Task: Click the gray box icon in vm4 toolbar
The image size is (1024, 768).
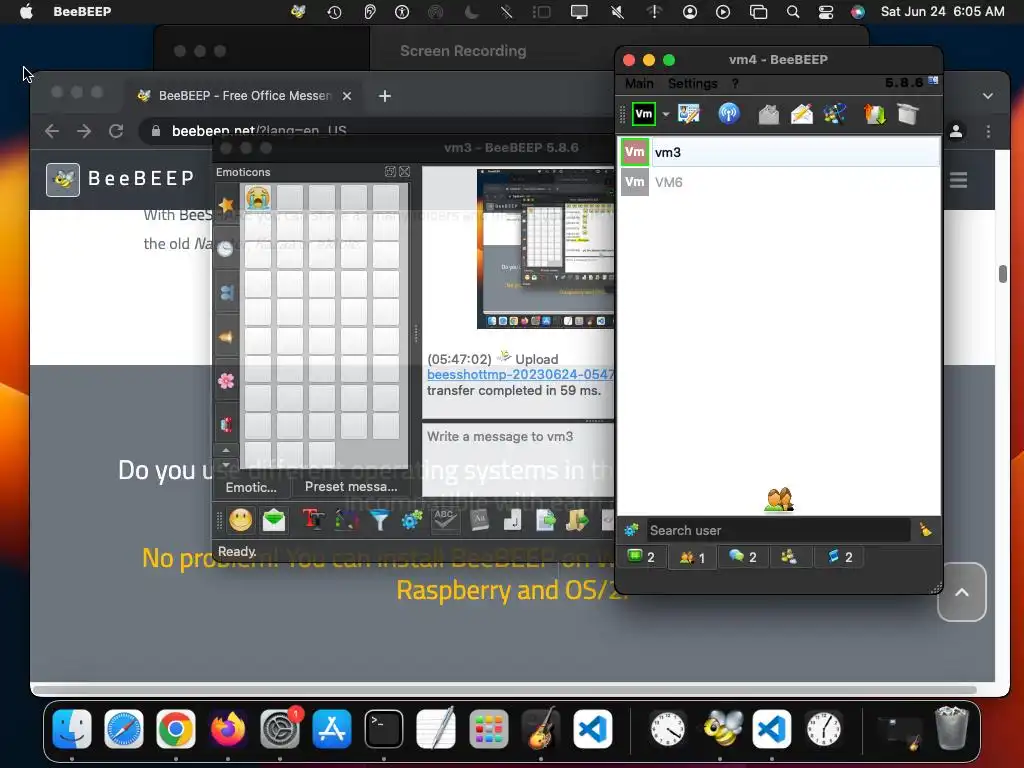Action: [x=908, y=114]
